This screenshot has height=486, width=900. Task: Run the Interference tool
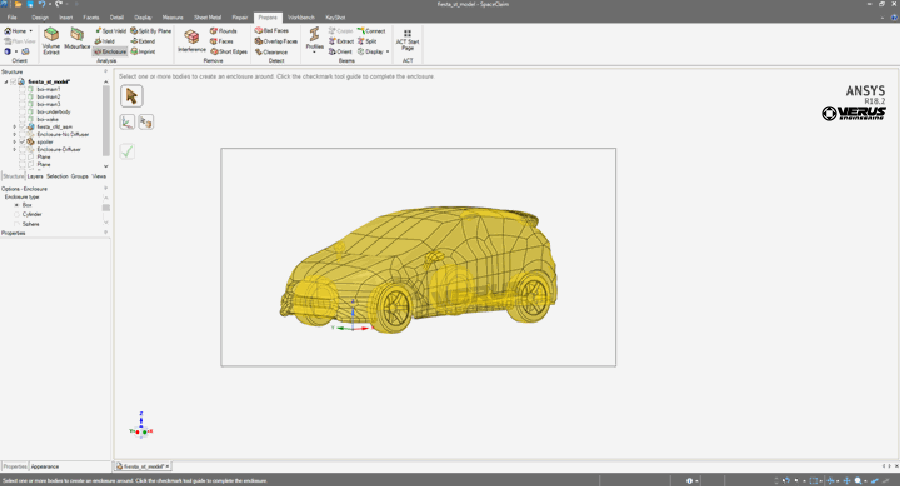192,40
